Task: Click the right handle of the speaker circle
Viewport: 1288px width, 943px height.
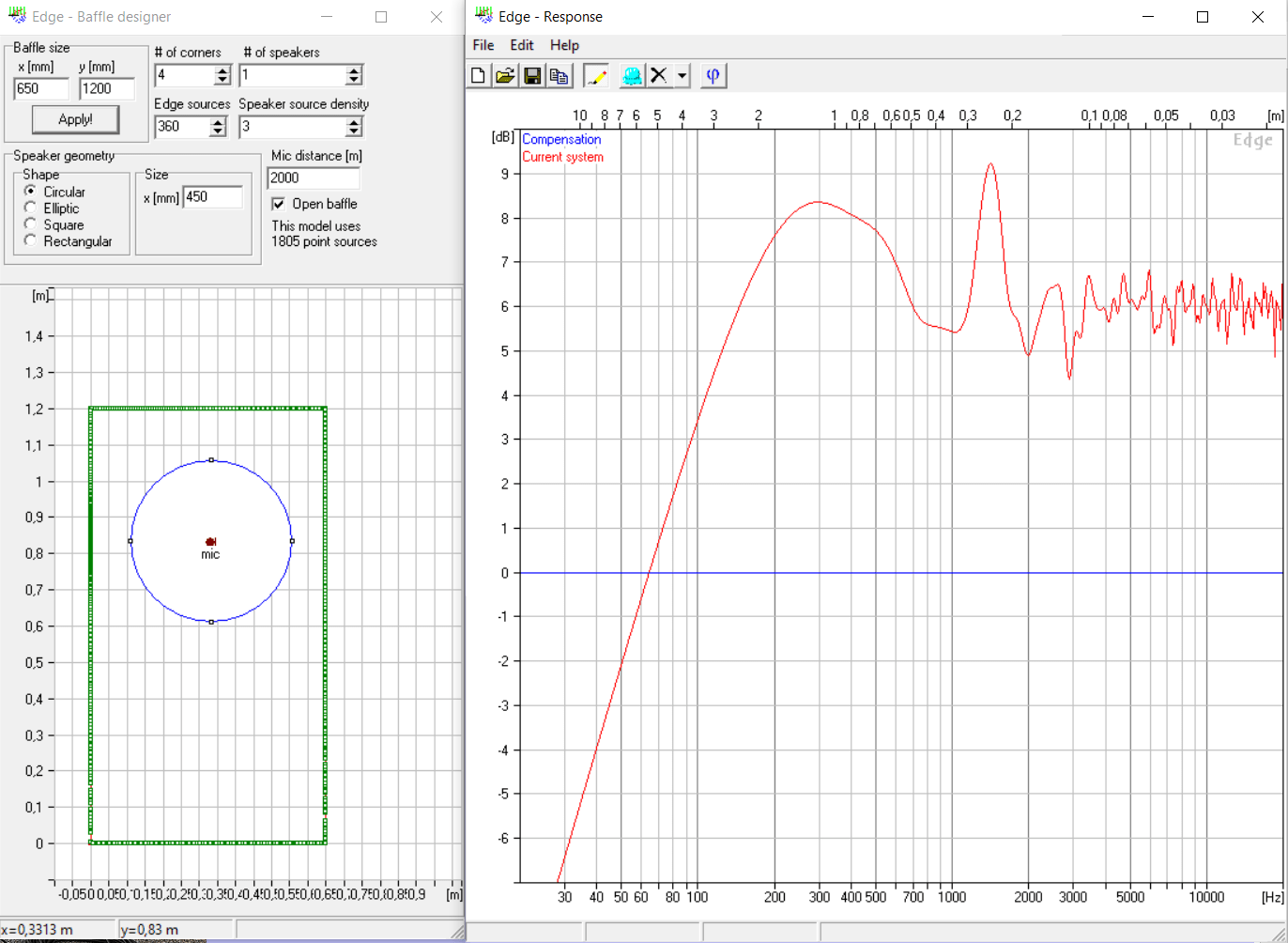Action: (292, 541)
